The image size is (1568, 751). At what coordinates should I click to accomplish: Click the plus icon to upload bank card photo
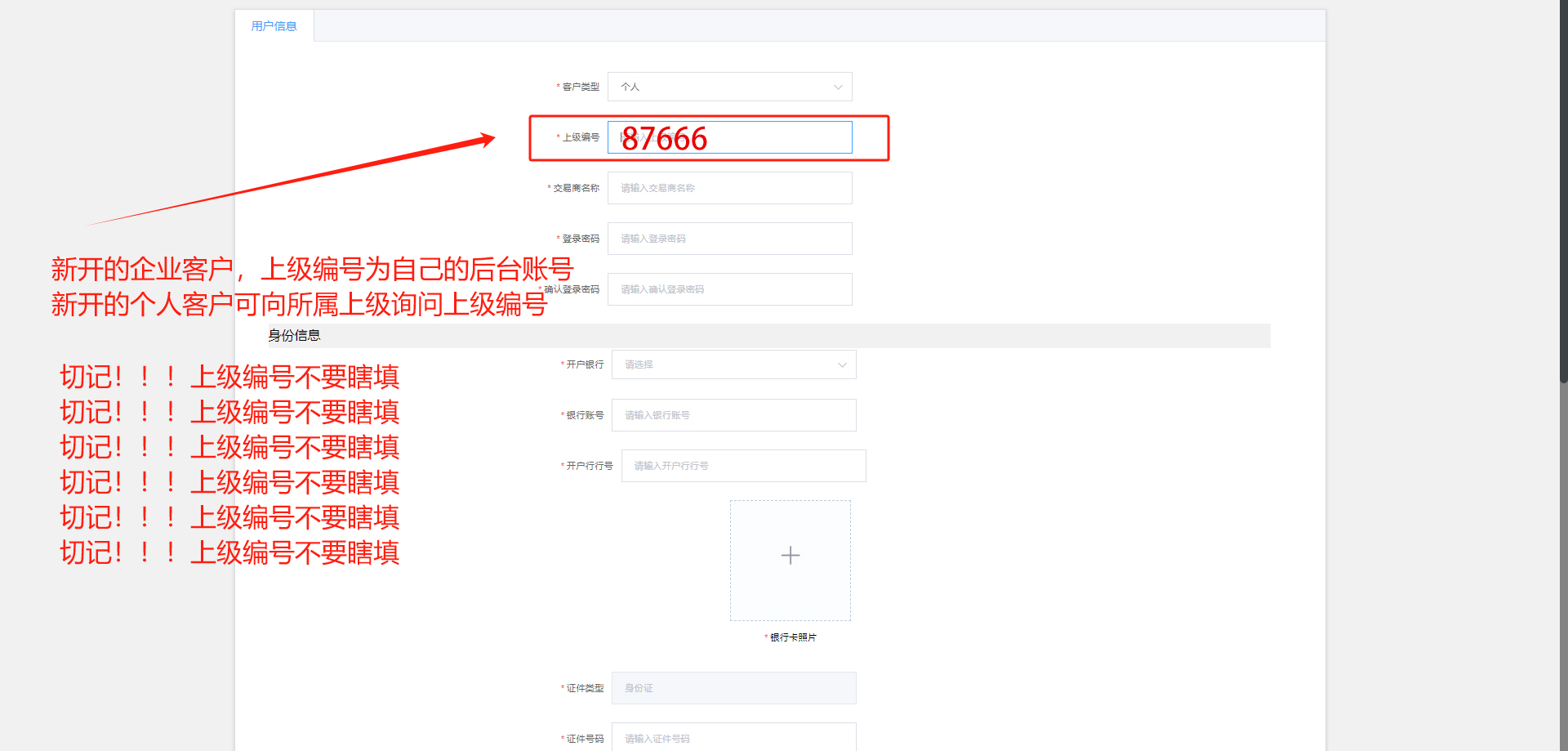790,556
